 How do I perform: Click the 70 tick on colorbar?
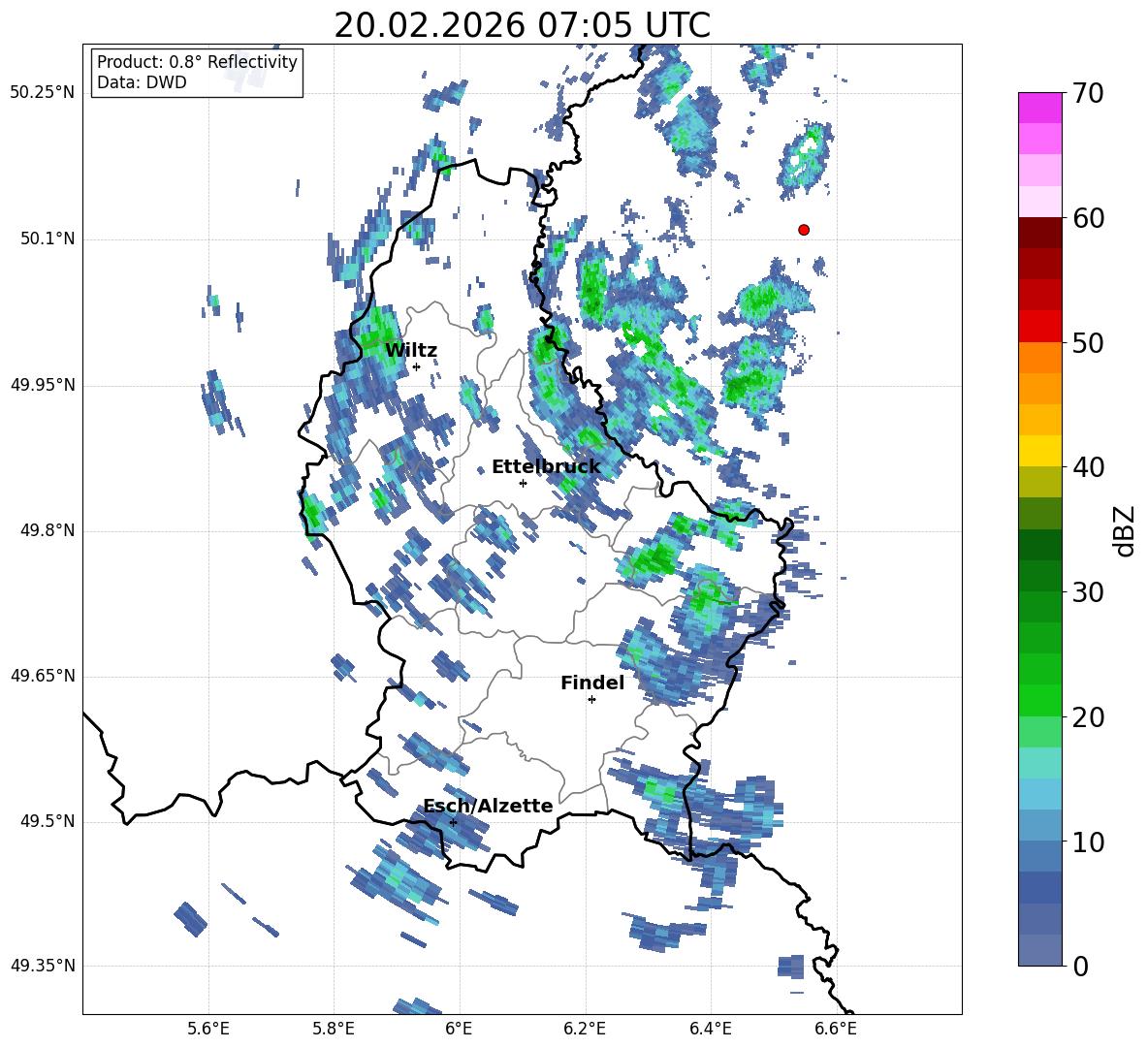[1088, 94]
